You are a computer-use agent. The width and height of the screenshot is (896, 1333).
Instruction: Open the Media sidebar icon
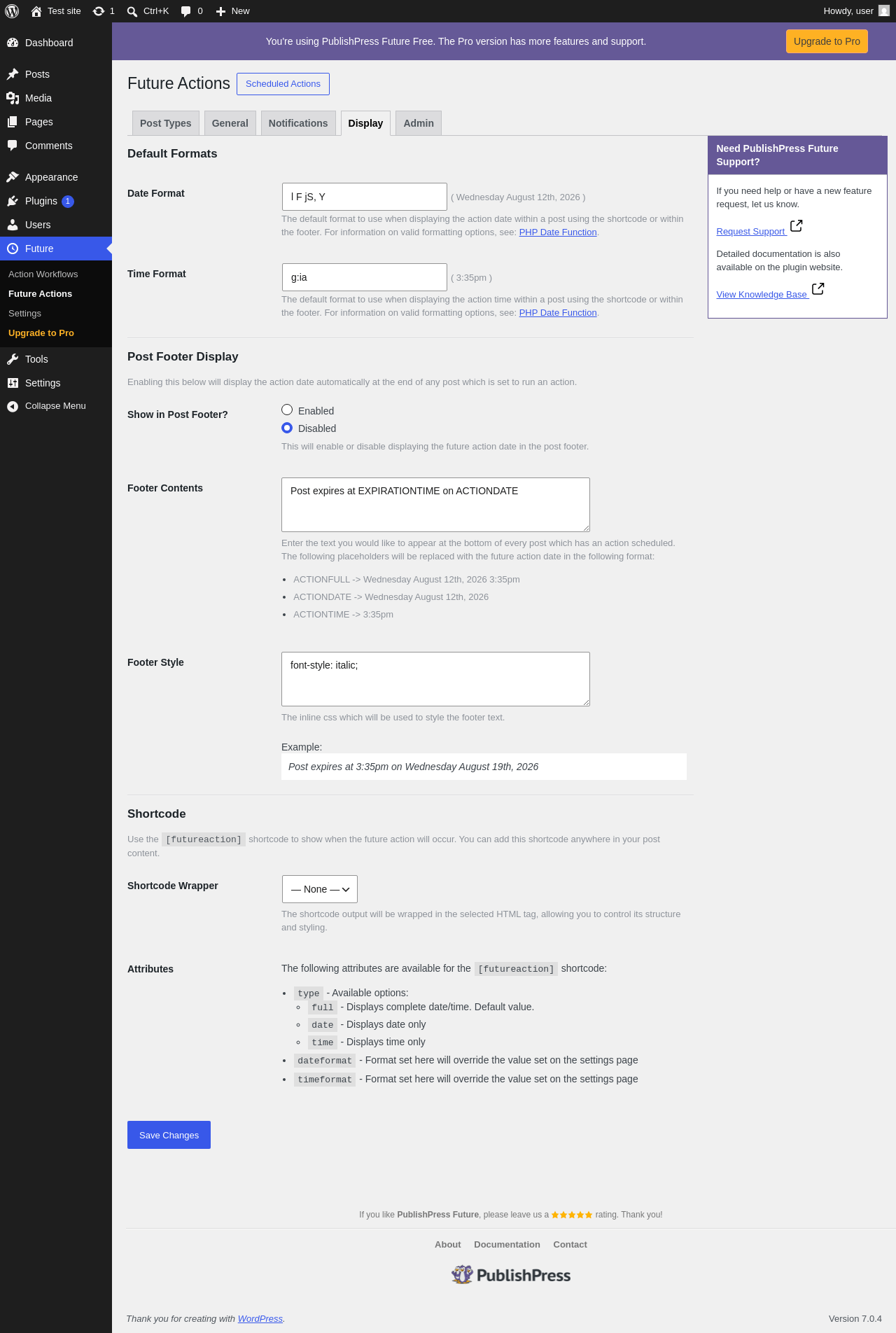[x=13, y=98]
